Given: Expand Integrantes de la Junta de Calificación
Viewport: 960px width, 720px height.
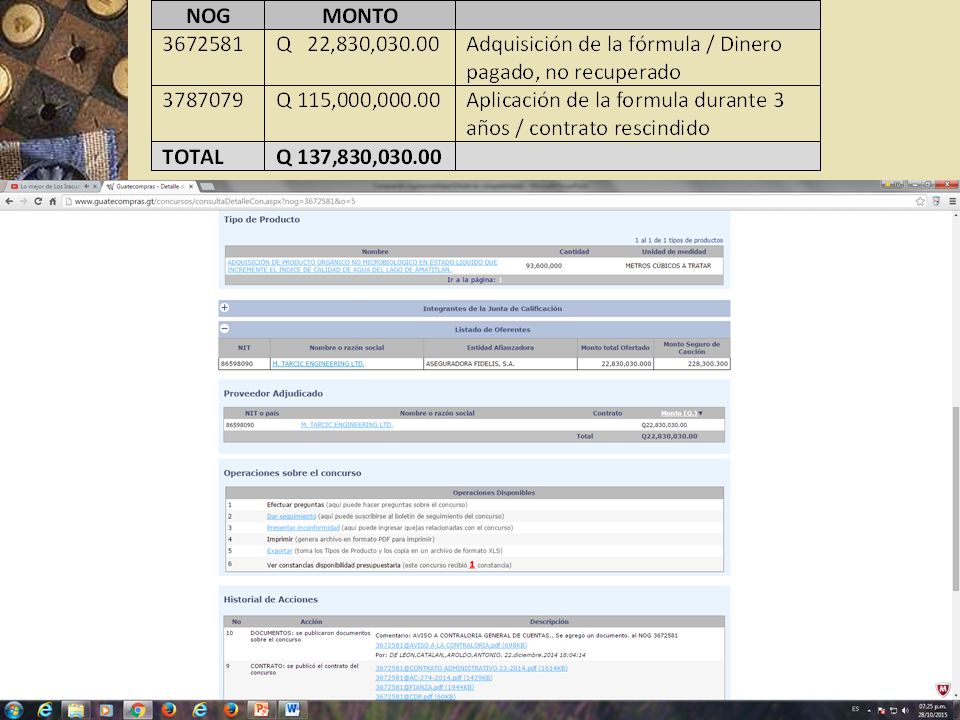Looking at the screenshot, I should click(225, 307).
